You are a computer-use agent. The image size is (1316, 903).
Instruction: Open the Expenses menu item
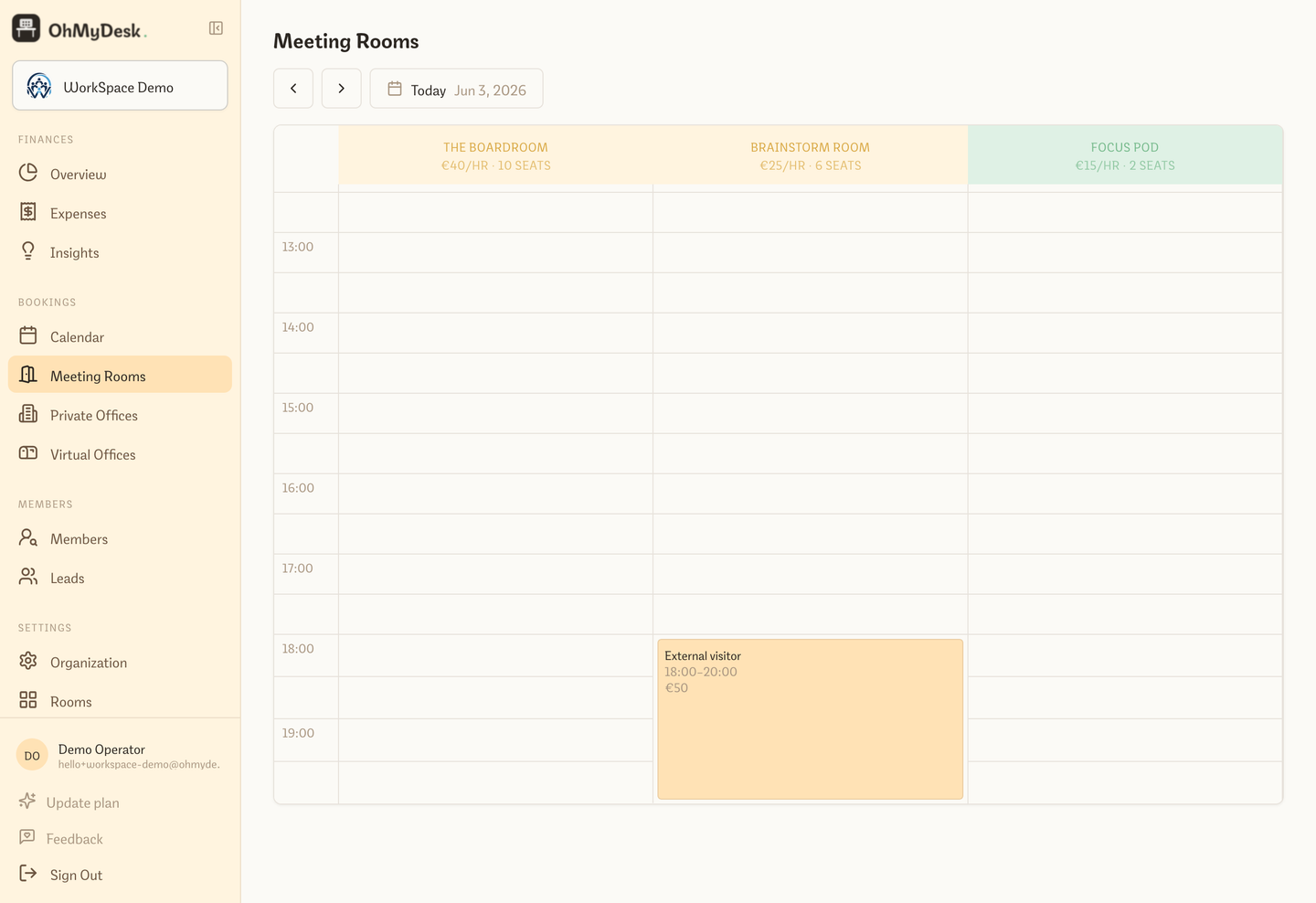pos(120,213)
